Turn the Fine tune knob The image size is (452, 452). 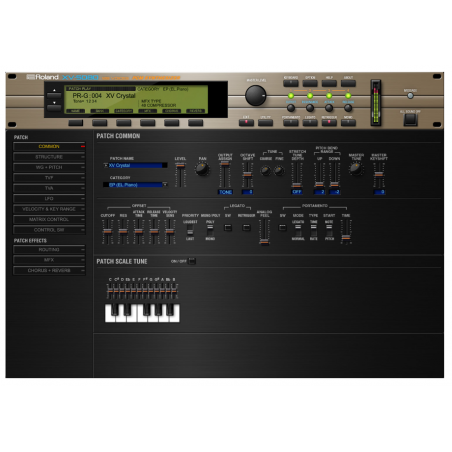(x=279, y=171)
